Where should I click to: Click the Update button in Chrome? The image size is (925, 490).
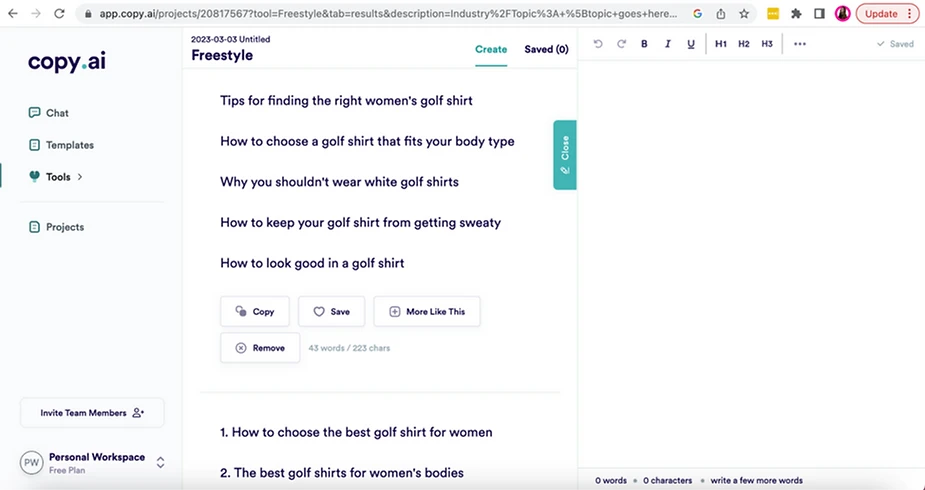(x=887, y=14)
